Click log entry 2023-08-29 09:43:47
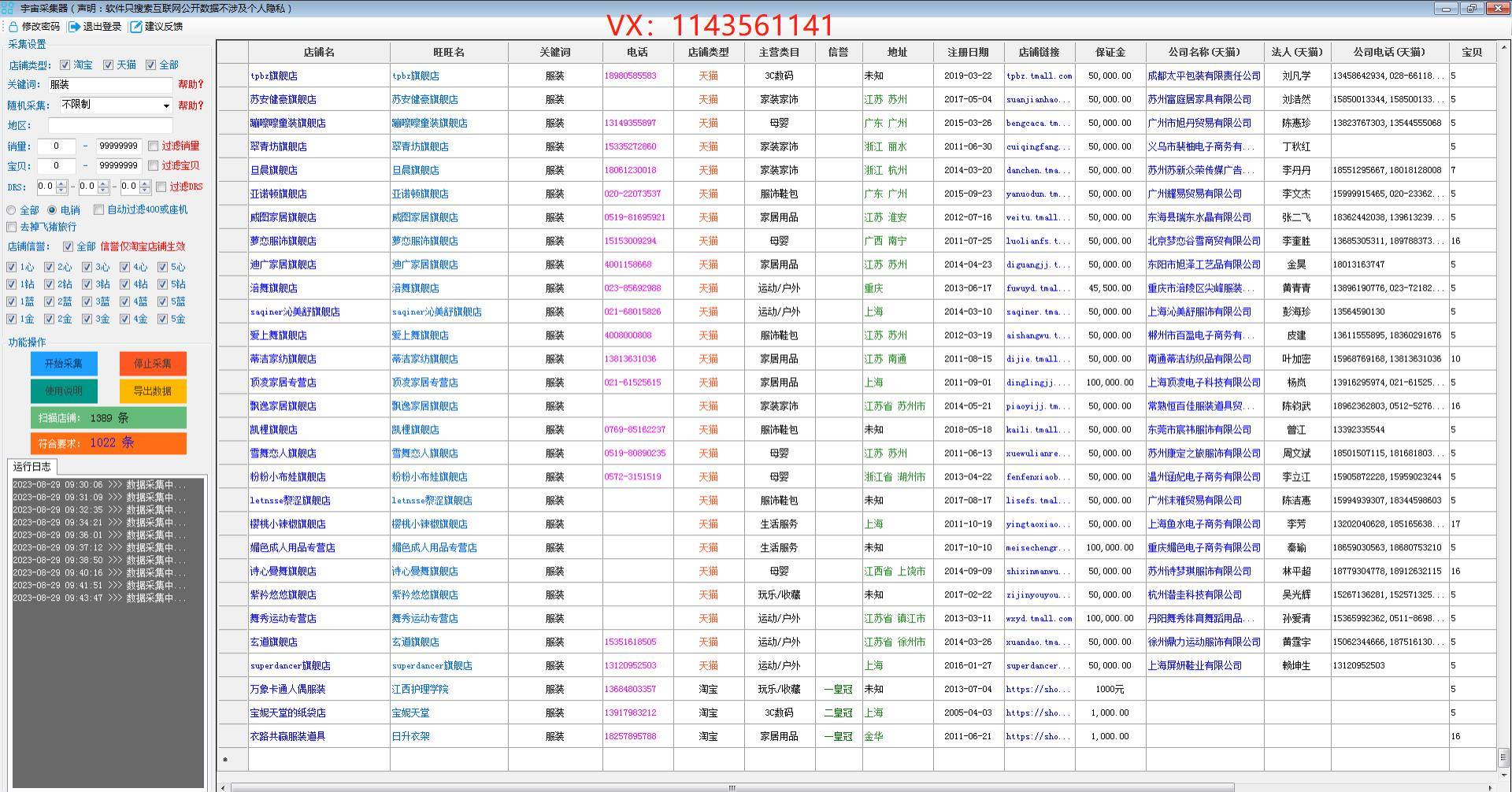1512x792 pixels. [99, 598]
